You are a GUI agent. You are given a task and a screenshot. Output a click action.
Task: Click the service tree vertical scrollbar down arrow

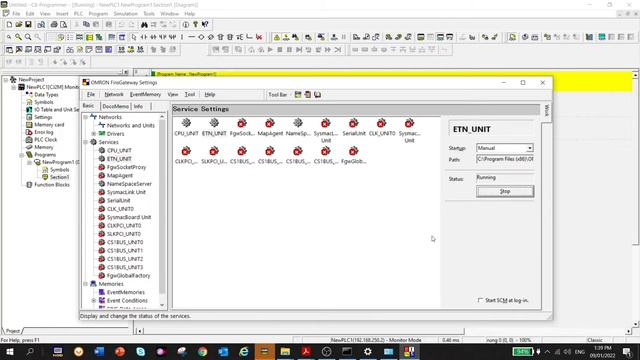(x=162, y=304)
